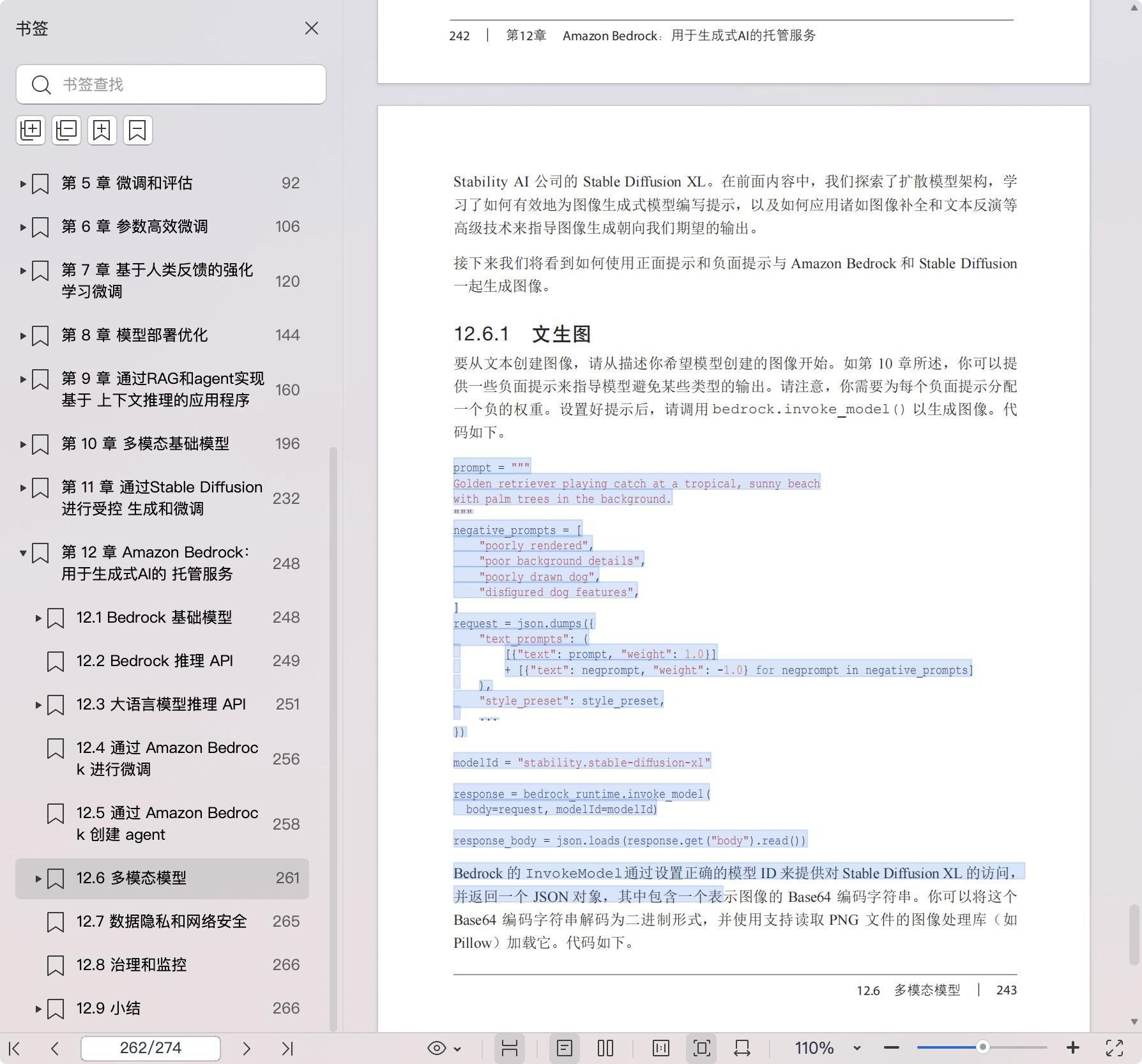Enter fullscreen mode icon
The width and height of the screenshot is (1142, 1064).
pyautogui.click(x=1115, y=1048)
